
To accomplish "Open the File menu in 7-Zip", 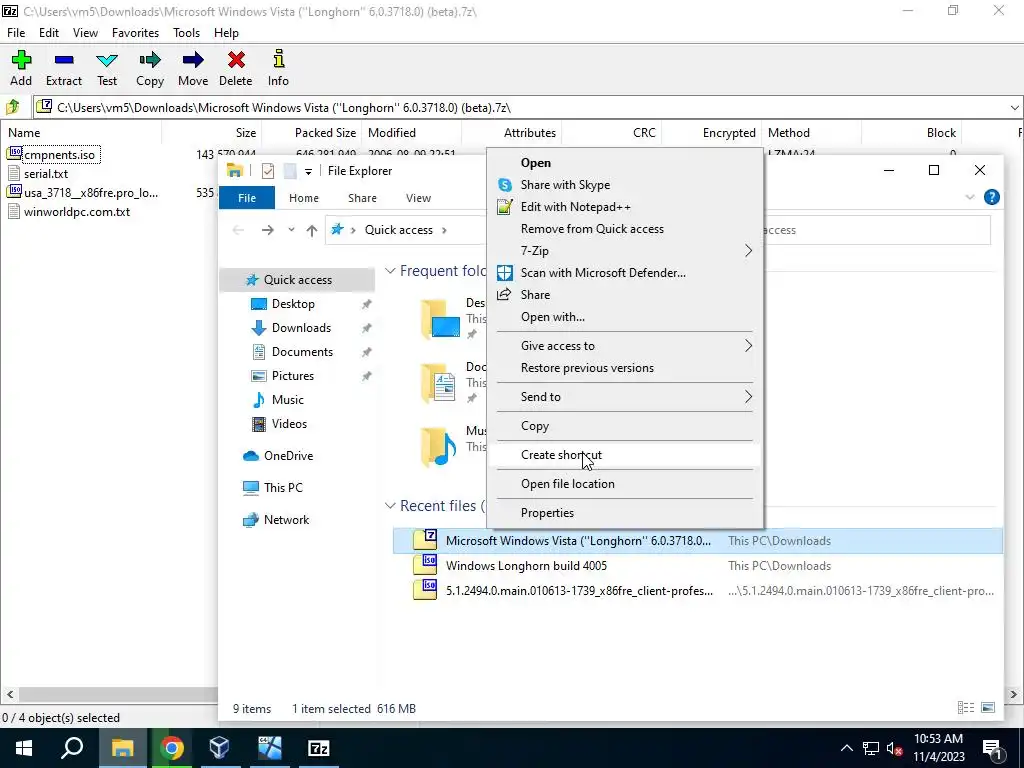I will [x=16, y=33].
